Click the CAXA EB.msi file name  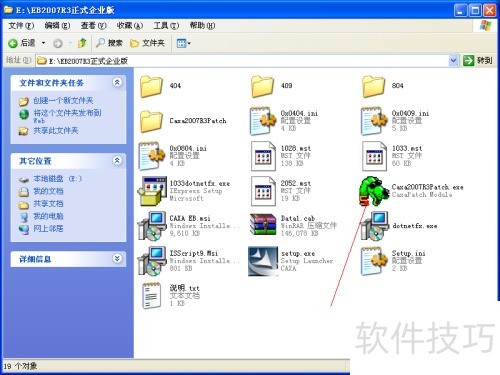190,218
